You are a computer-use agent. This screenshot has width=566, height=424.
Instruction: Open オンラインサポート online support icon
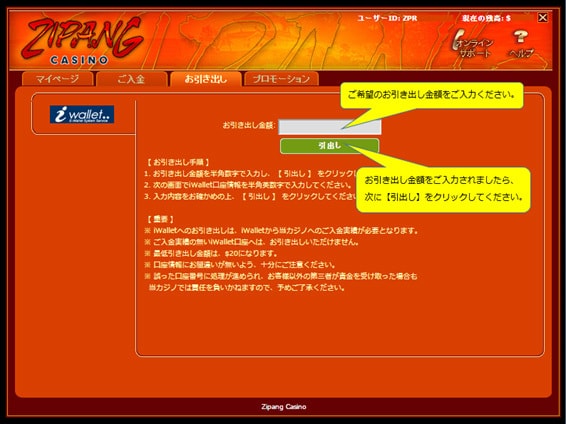pos(473,44)
